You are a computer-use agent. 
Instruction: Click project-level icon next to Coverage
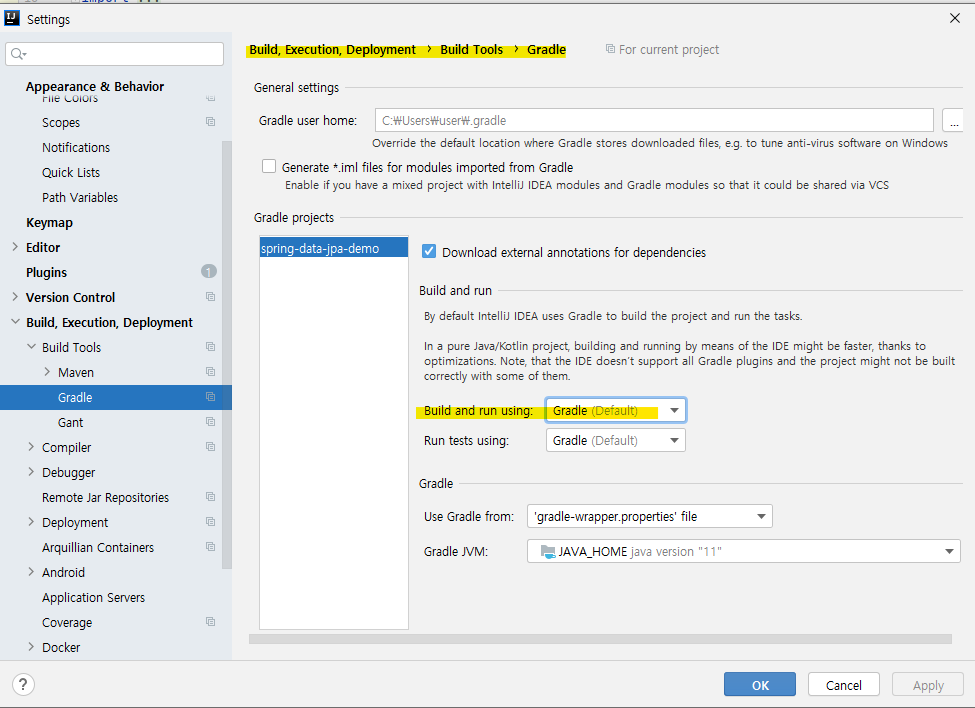click(x=211, y=622)
